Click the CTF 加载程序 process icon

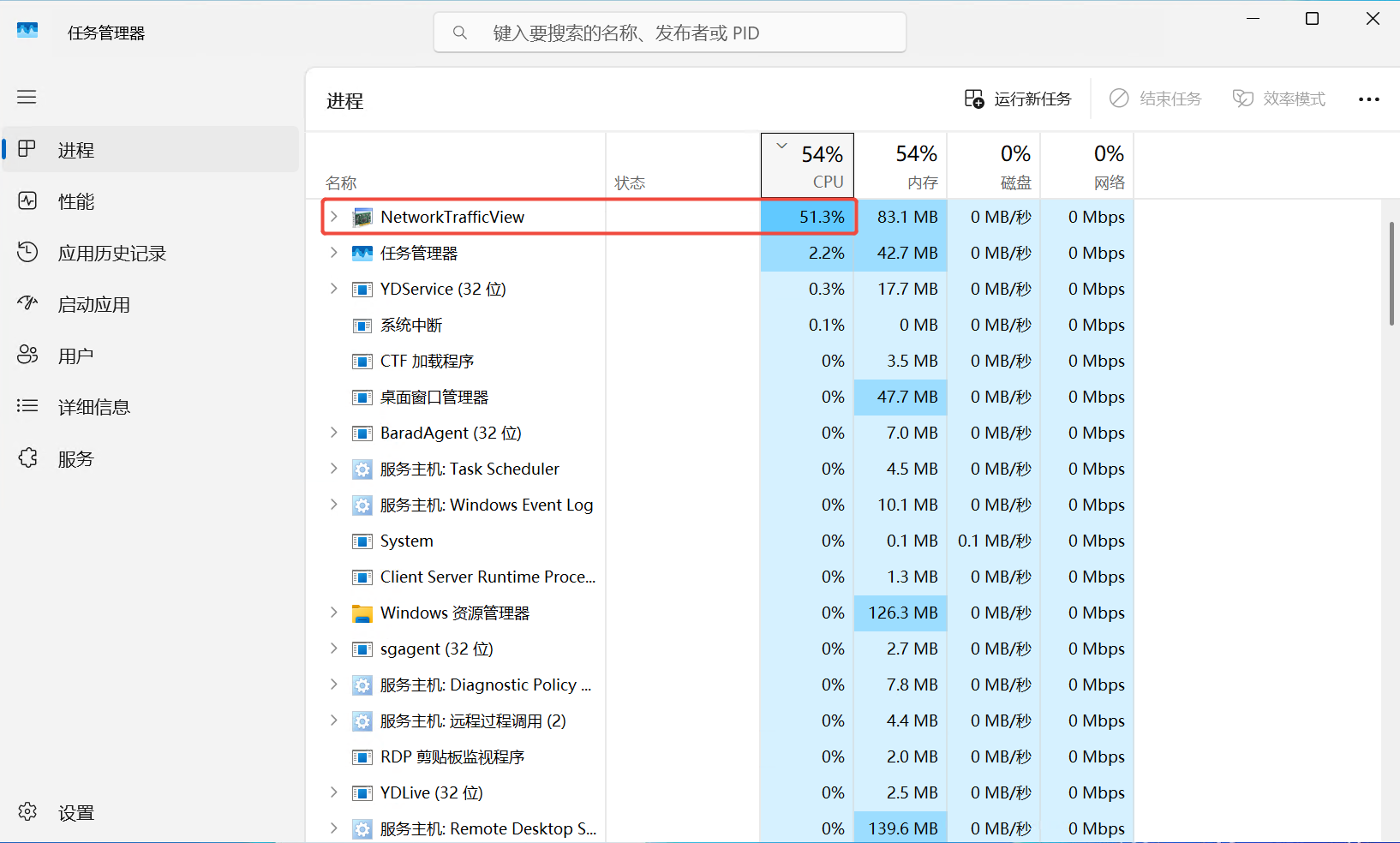(362, 362)
